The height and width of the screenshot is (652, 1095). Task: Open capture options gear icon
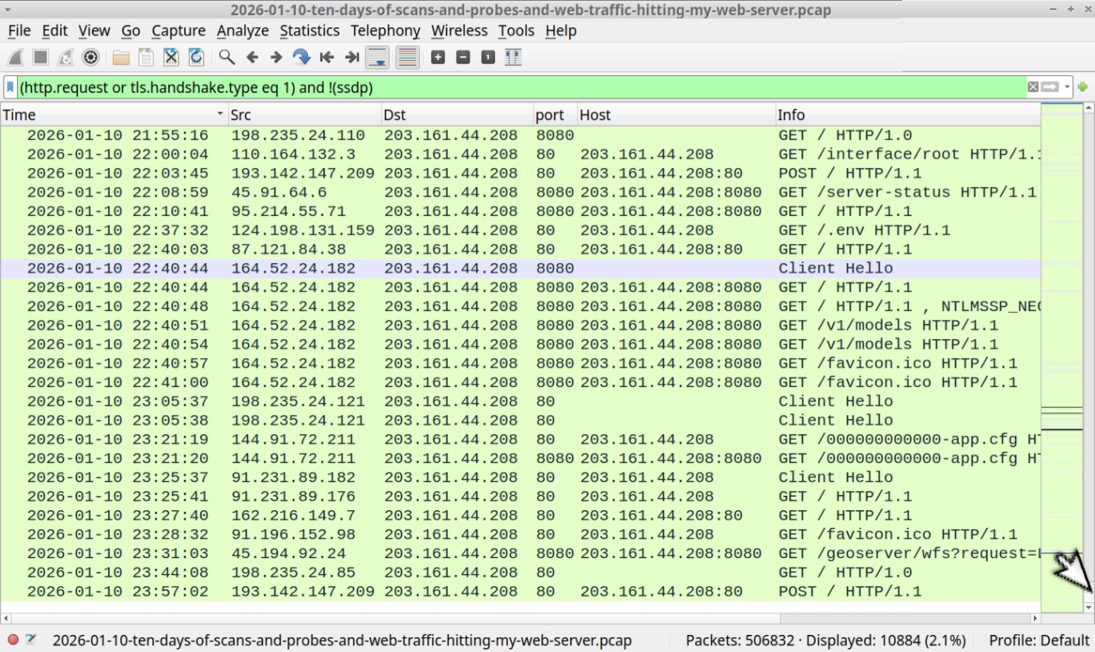pyautogui.click(x=91, y=58)
